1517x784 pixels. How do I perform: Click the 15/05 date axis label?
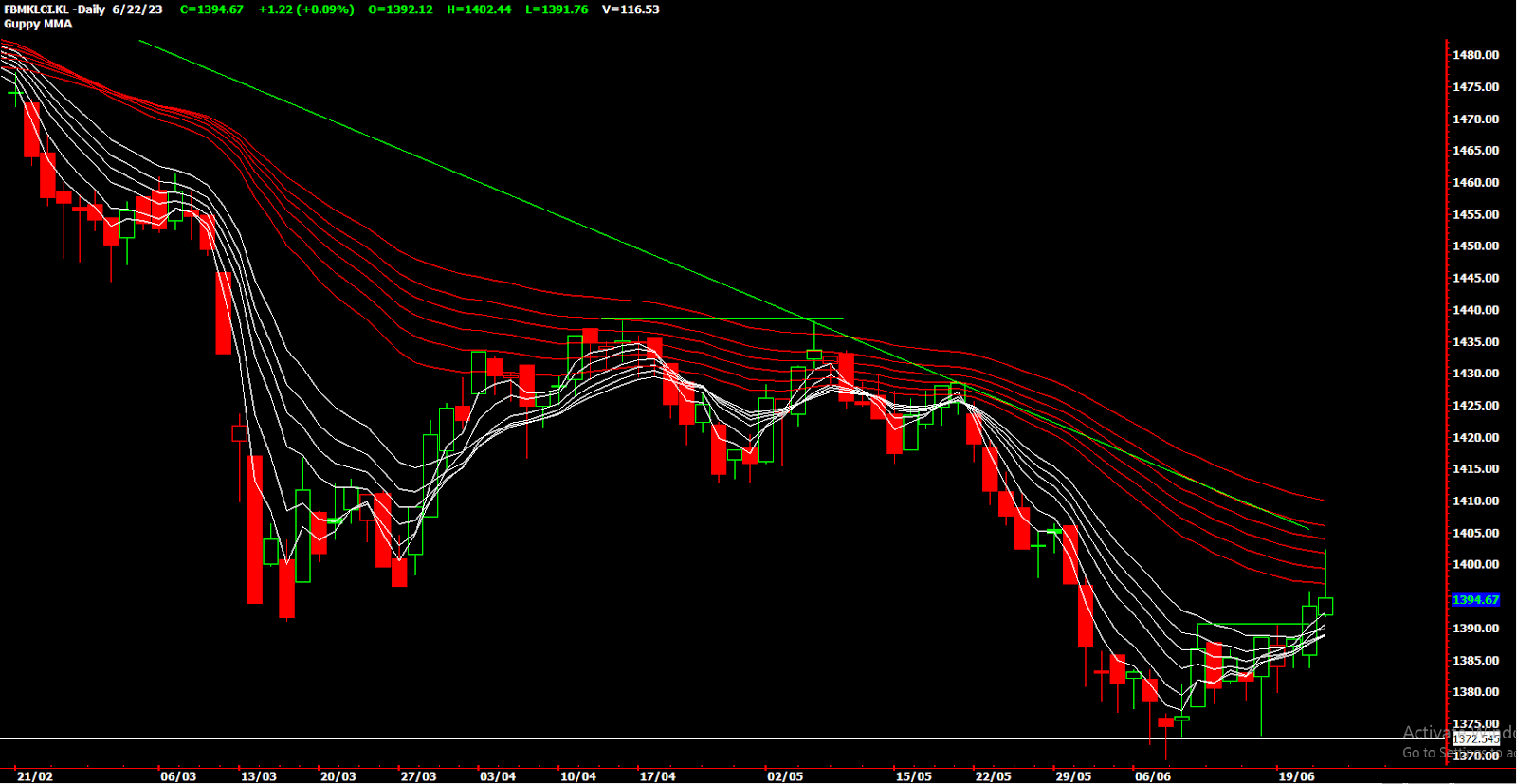pos(914,776)
